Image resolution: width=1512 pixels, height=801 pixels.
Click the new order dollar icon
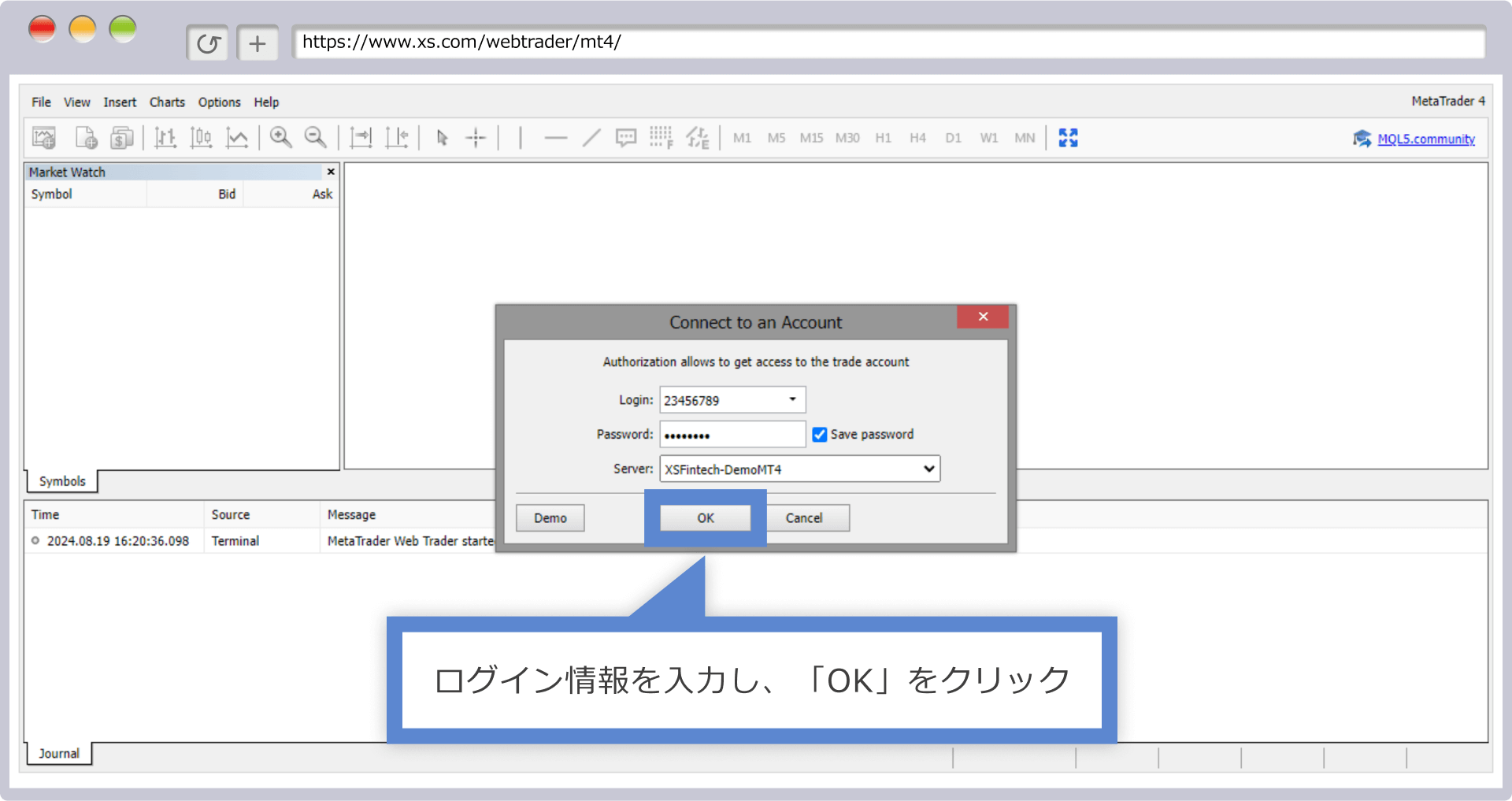pos(121,138)
